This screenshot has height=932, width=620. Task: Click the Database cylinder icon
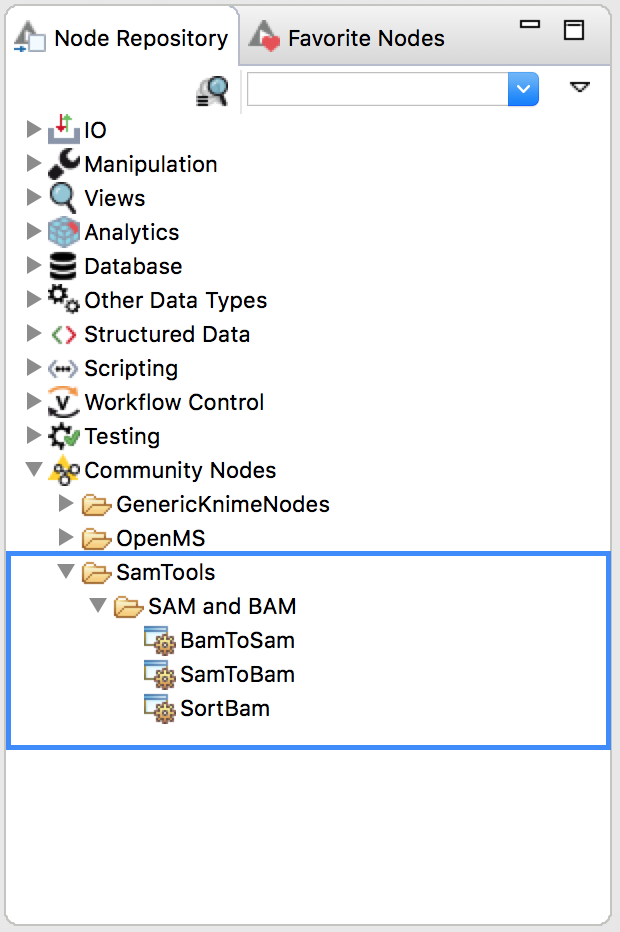coord(63,266)
